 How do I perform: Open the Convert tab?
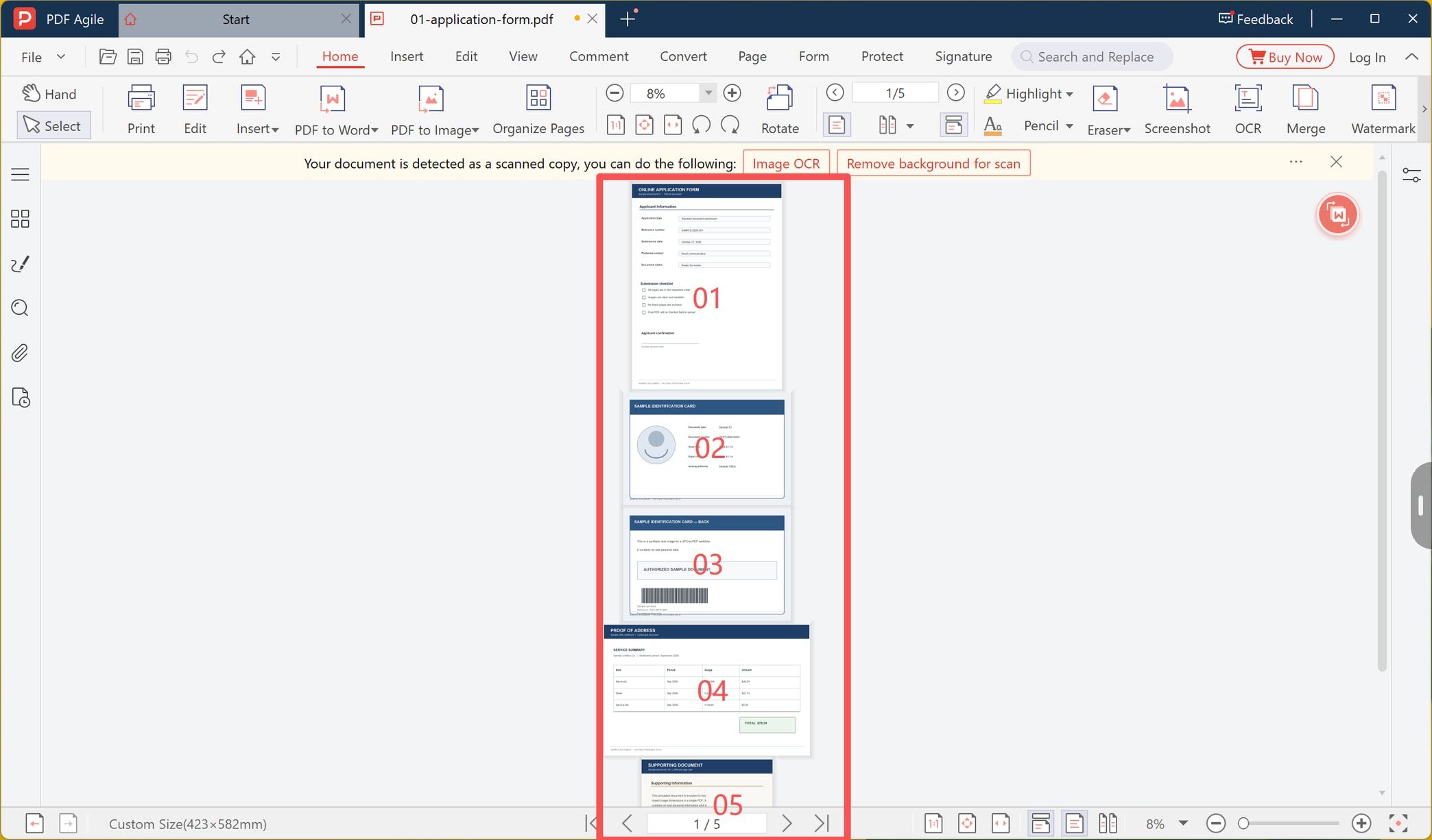coord(683,56)
